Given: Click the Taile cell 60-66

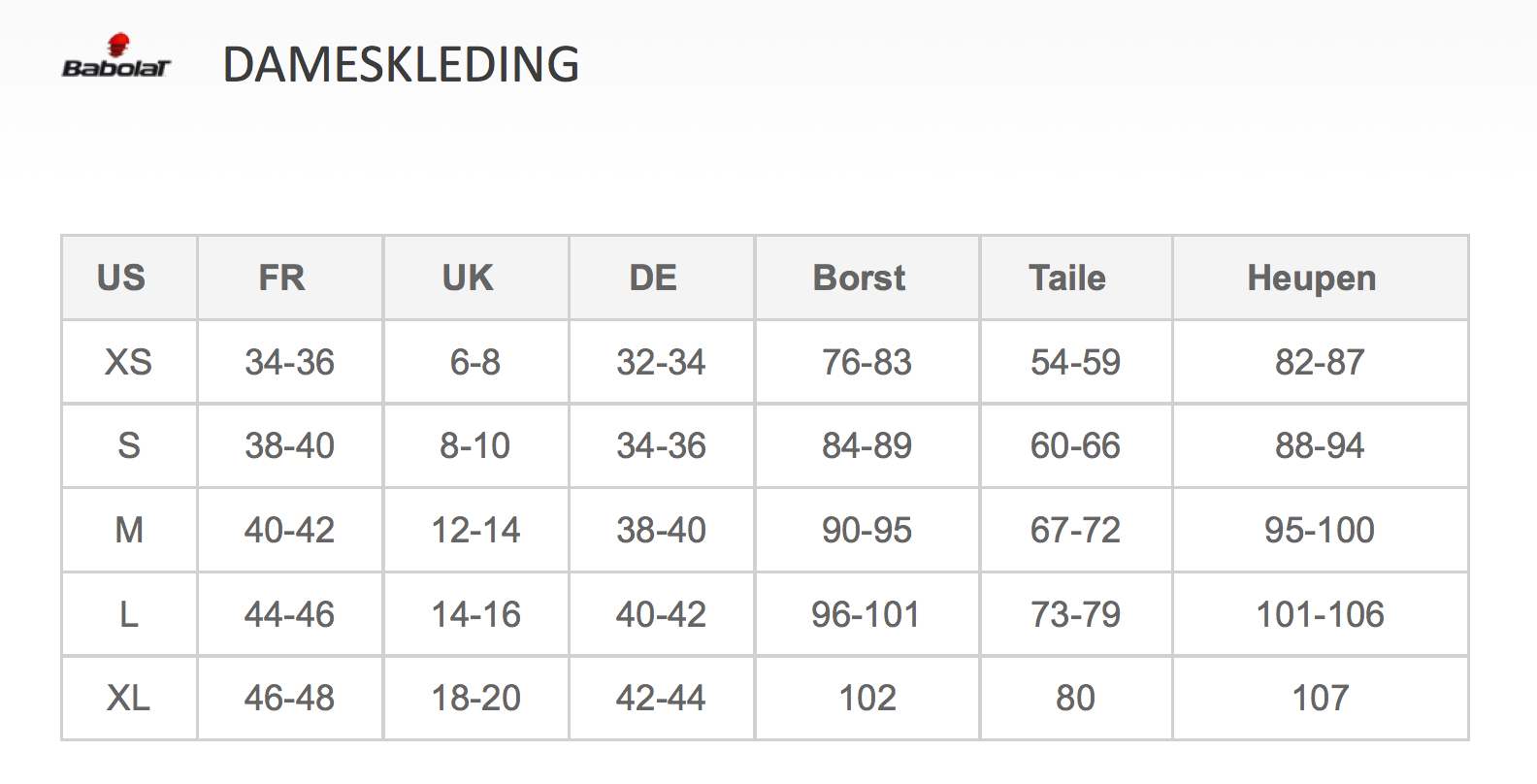Looking at the screenshot, I should click(x=1075, y=446).
